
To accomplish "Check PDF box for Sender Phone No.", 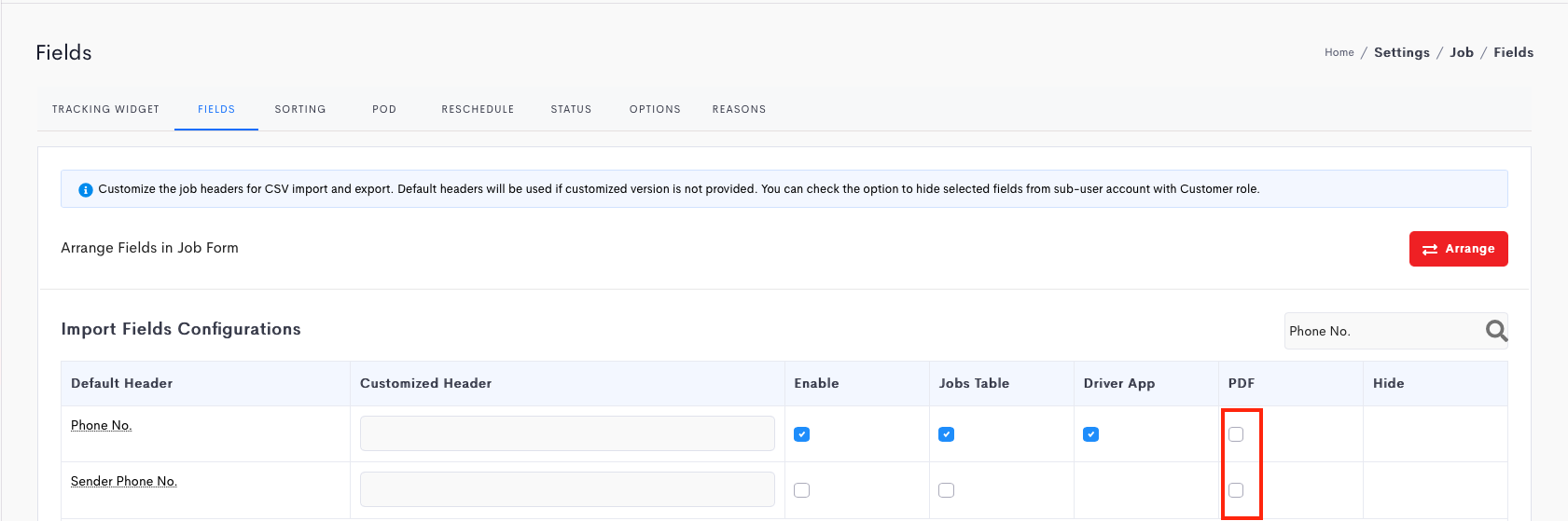I will [x=1236, y=490].
